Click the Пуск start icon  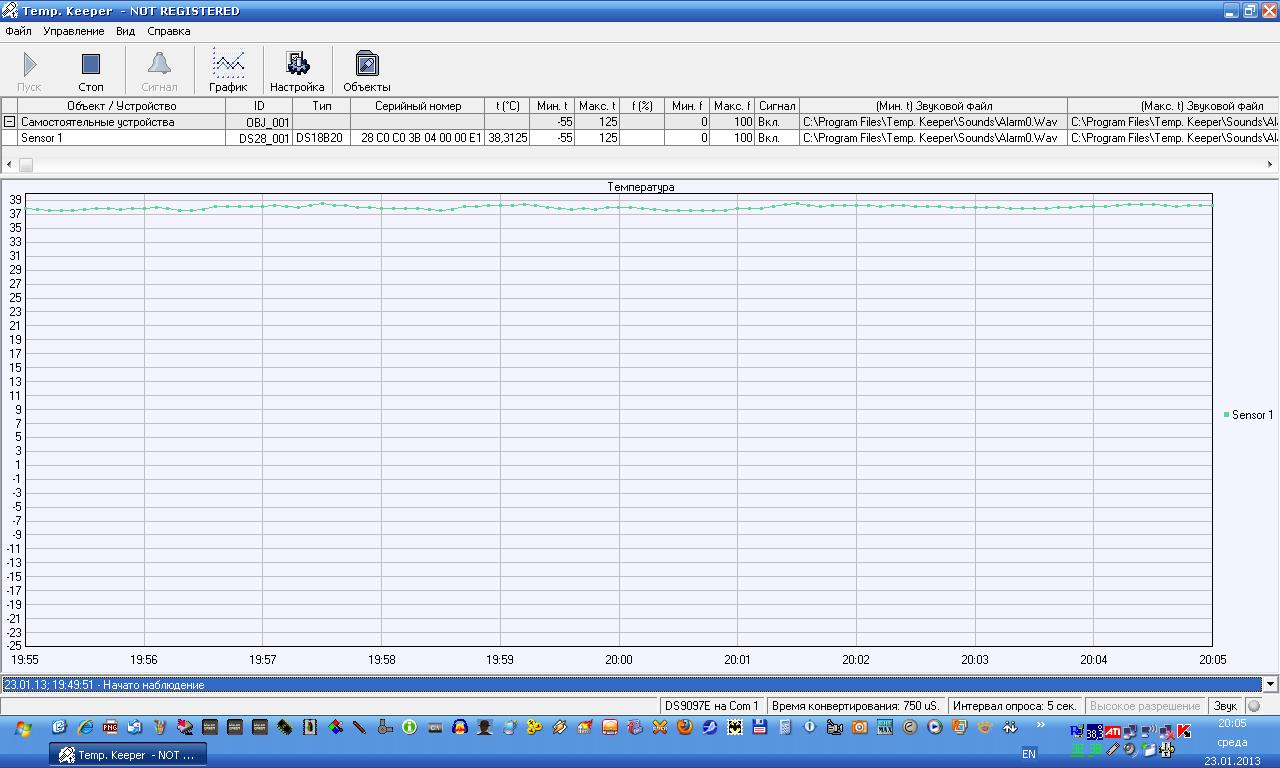pyautogui.click(x=30, y=70)
